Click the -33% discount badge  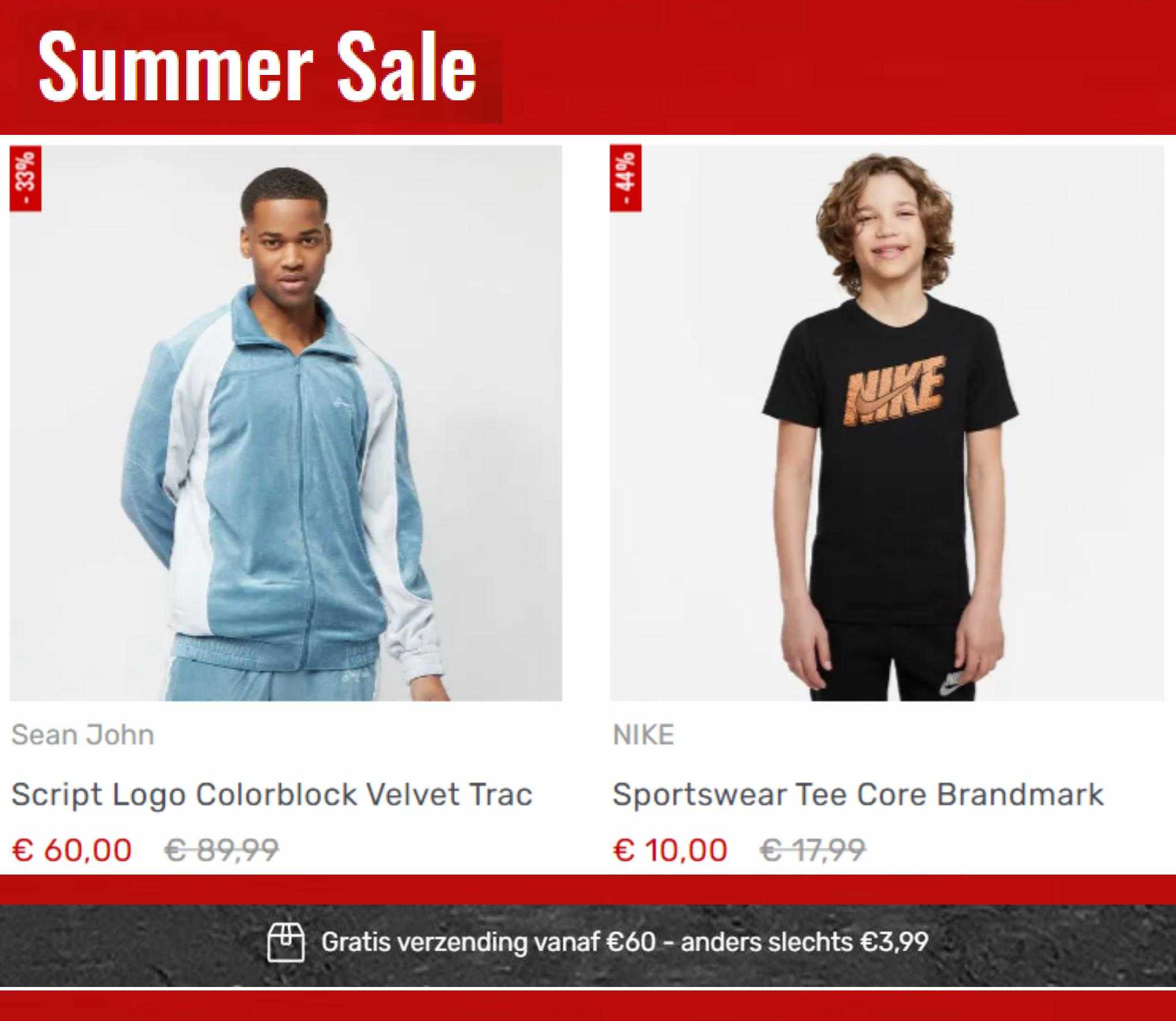pyautogui.click(x=25, y=179)
